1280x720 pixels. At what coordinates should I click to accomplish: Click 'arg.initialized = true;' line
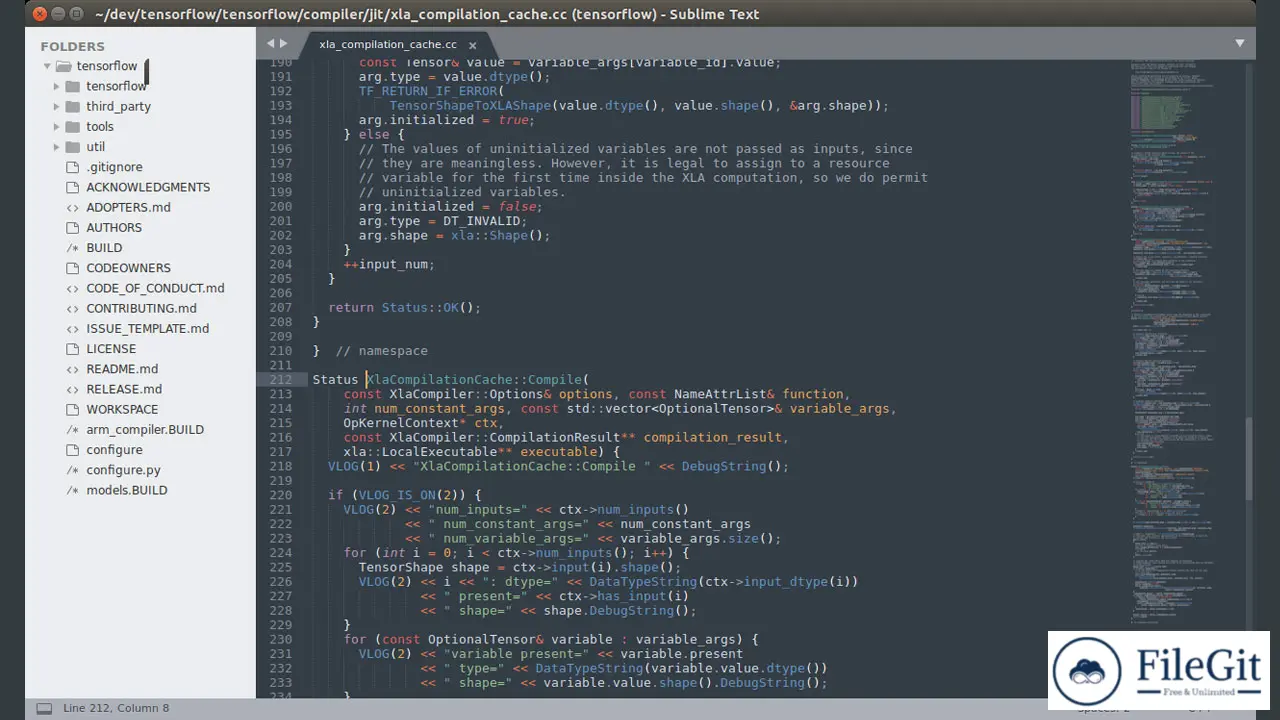[447, 120]
